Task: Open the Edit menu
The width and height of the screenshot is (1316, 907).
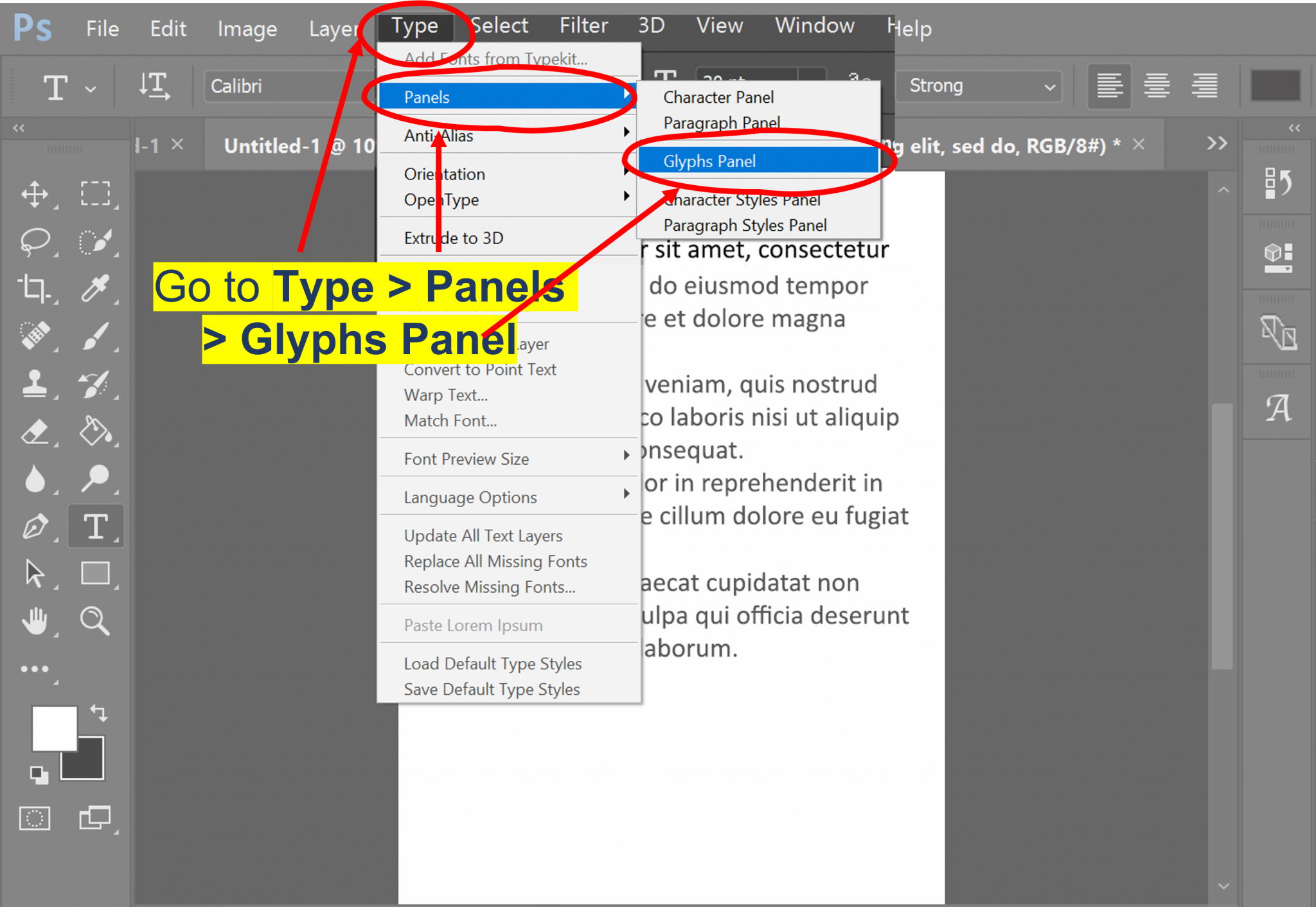Action: [x=168, y=28]
